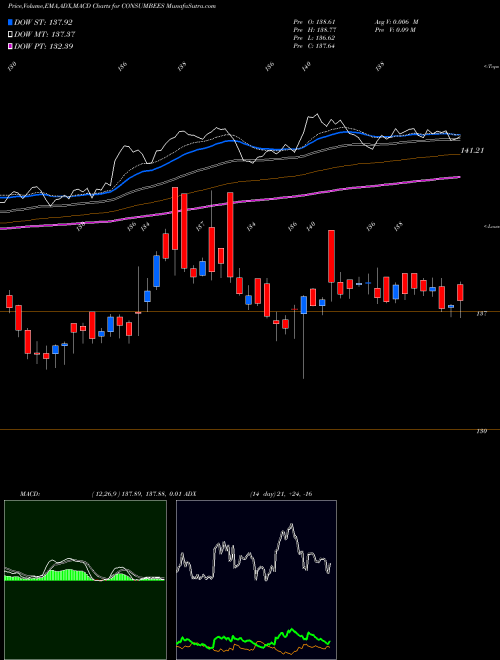Select the 'DOW MT: 137.37' legend text

tap(45, 34)
